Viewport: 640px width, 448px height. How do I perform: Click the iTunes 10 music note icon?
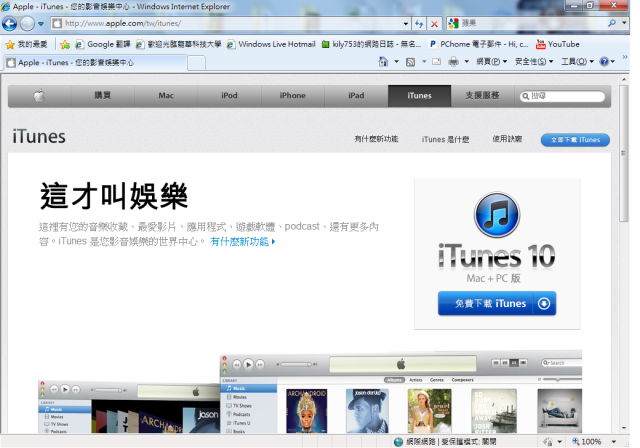click(x=497, y=215)
